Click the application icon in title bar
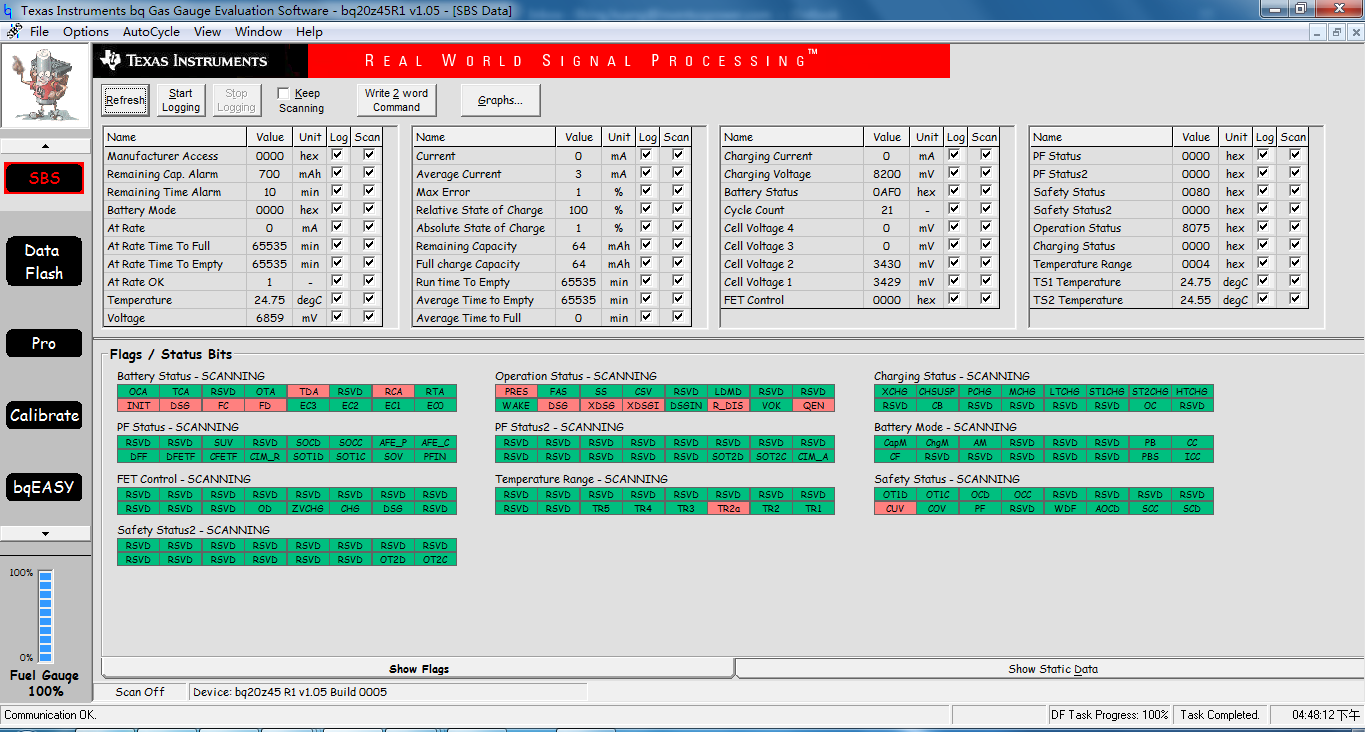 point(10,10)
